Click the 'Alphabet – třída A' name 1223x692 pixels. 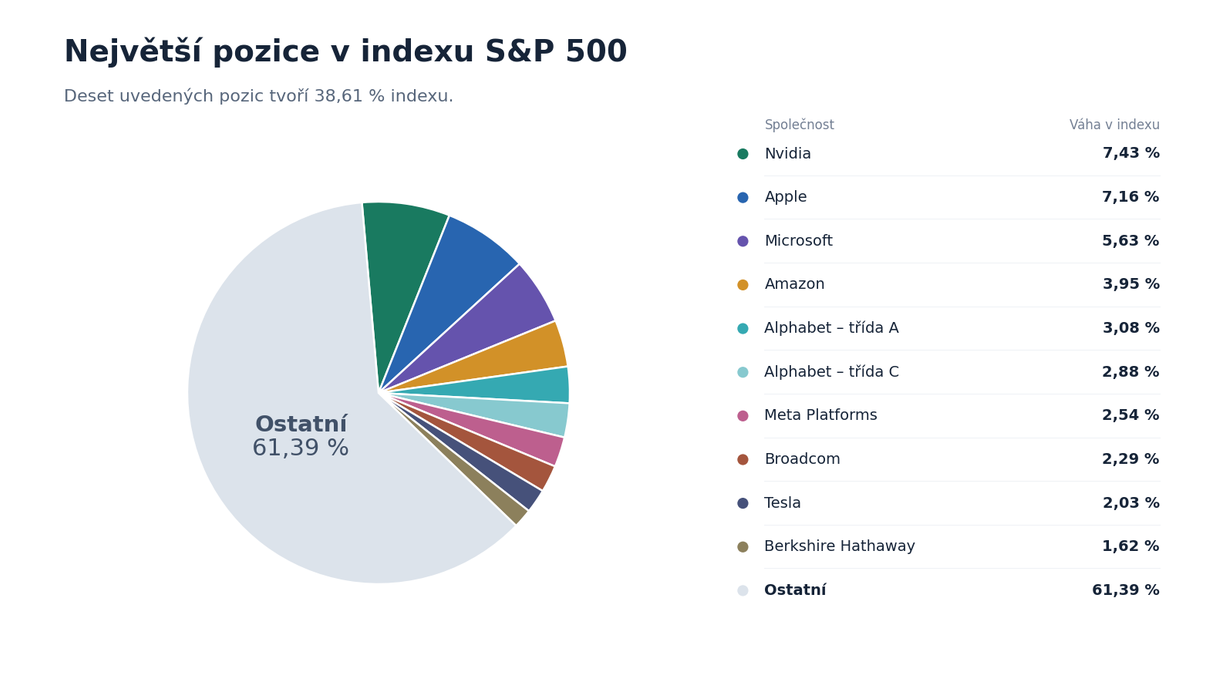click(832, 328)
